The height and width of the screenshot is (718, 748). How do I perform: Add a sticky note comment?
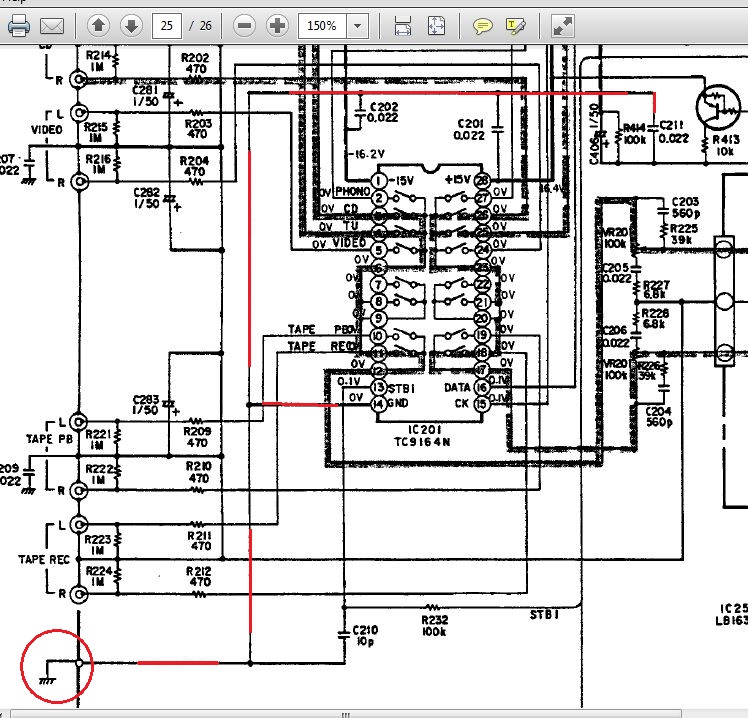click(x=482, y=26)
